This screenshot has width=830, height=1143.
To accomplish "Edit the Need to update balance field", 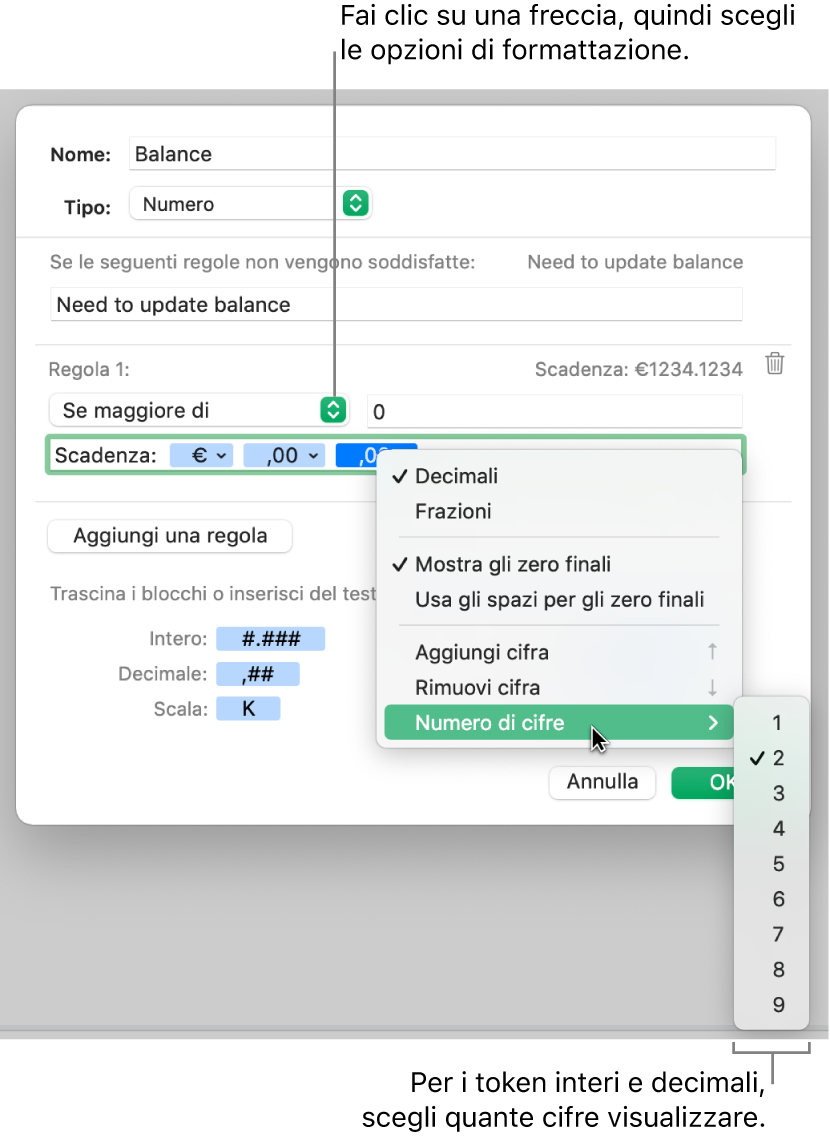I will point(396,305).
